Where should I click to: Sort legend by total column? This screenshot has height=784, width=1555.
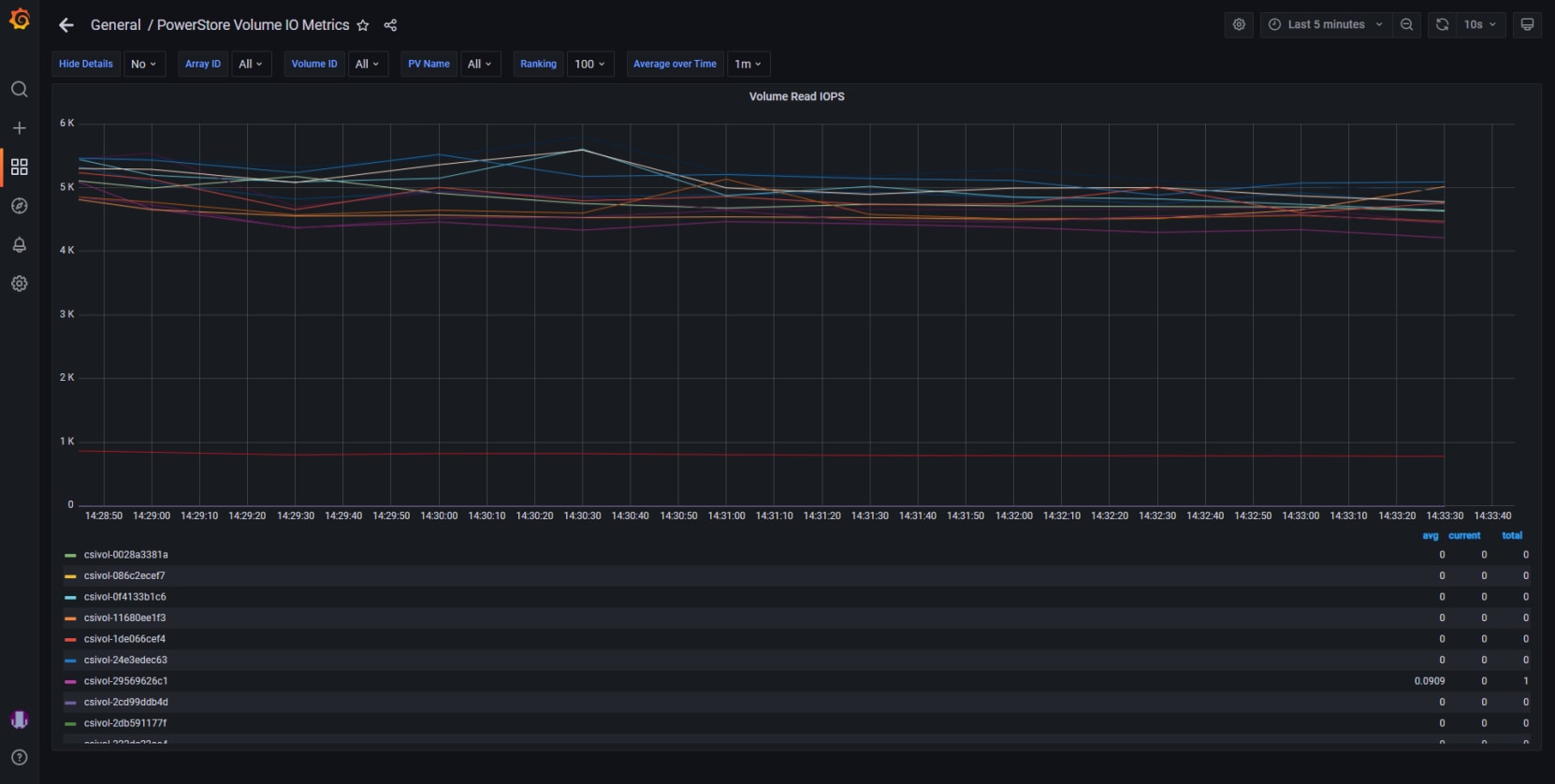point(1512,536)
